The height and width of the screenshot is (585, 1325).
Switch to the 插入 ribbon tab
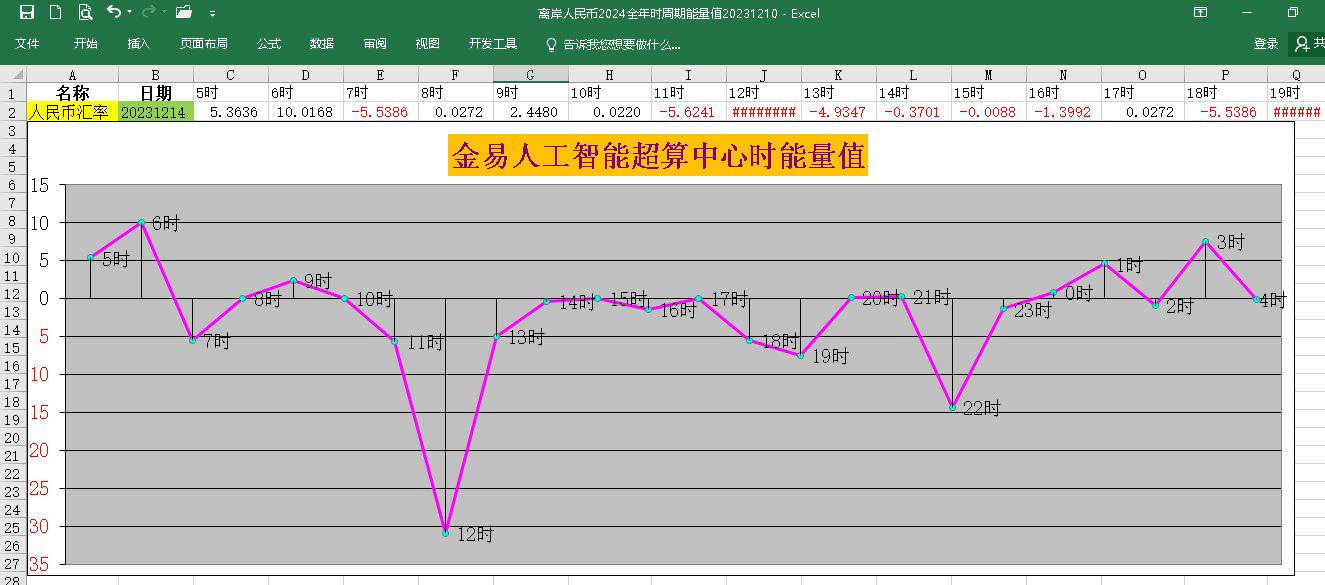click(139, 44)
